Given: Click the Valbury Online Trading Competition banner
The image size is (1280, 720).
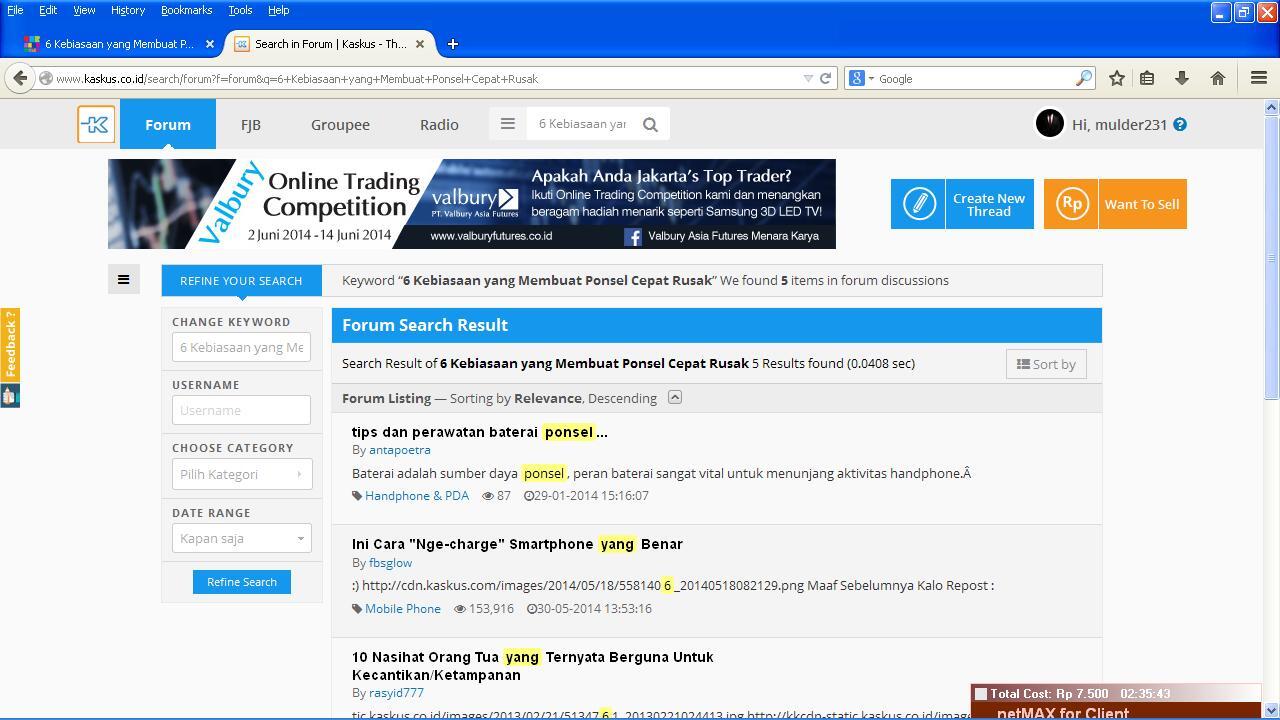Looking at the screenshot, I should coord(472,204).
